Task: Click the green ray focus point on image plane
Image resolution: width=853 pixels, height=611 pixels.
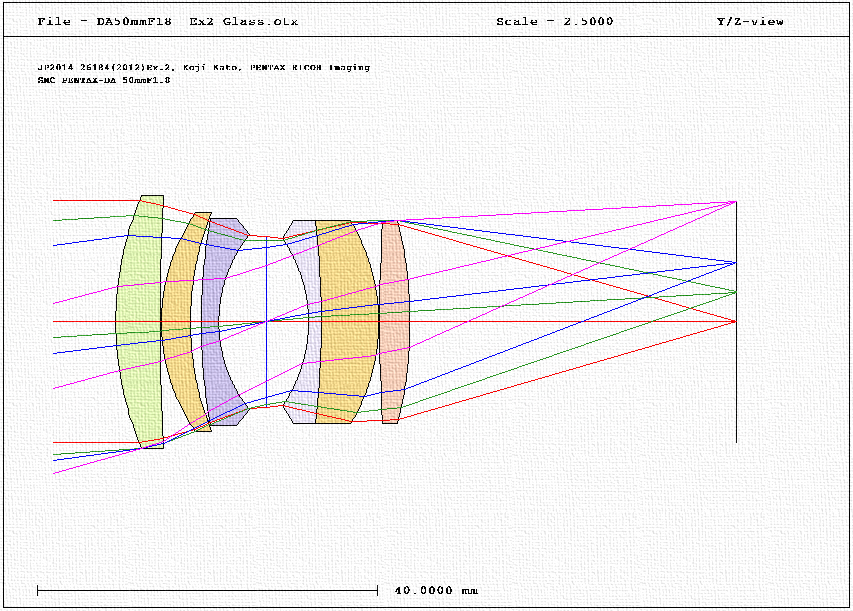Action: 736,292
